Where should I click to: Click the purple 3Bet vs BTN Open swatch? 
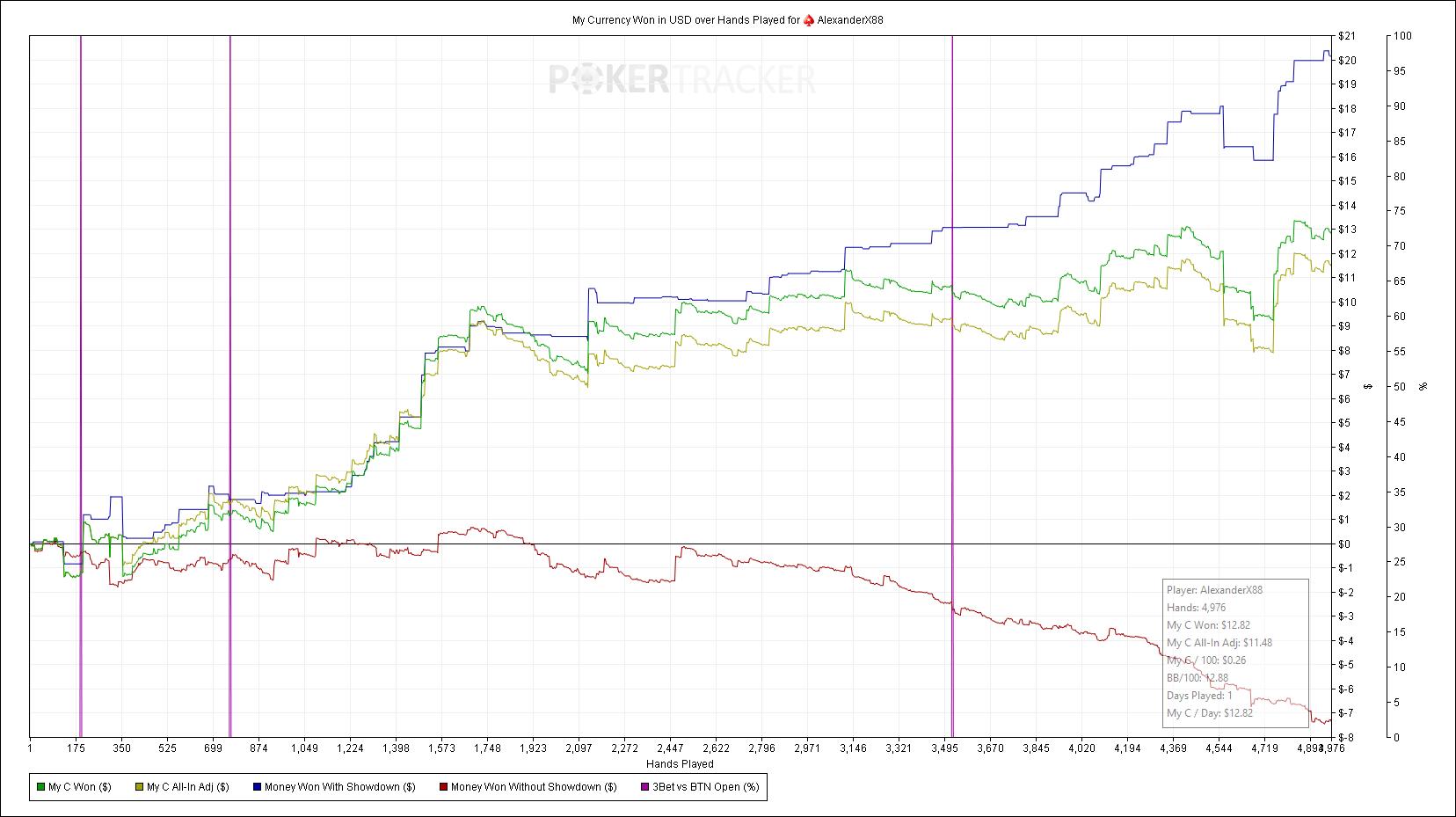645,787
